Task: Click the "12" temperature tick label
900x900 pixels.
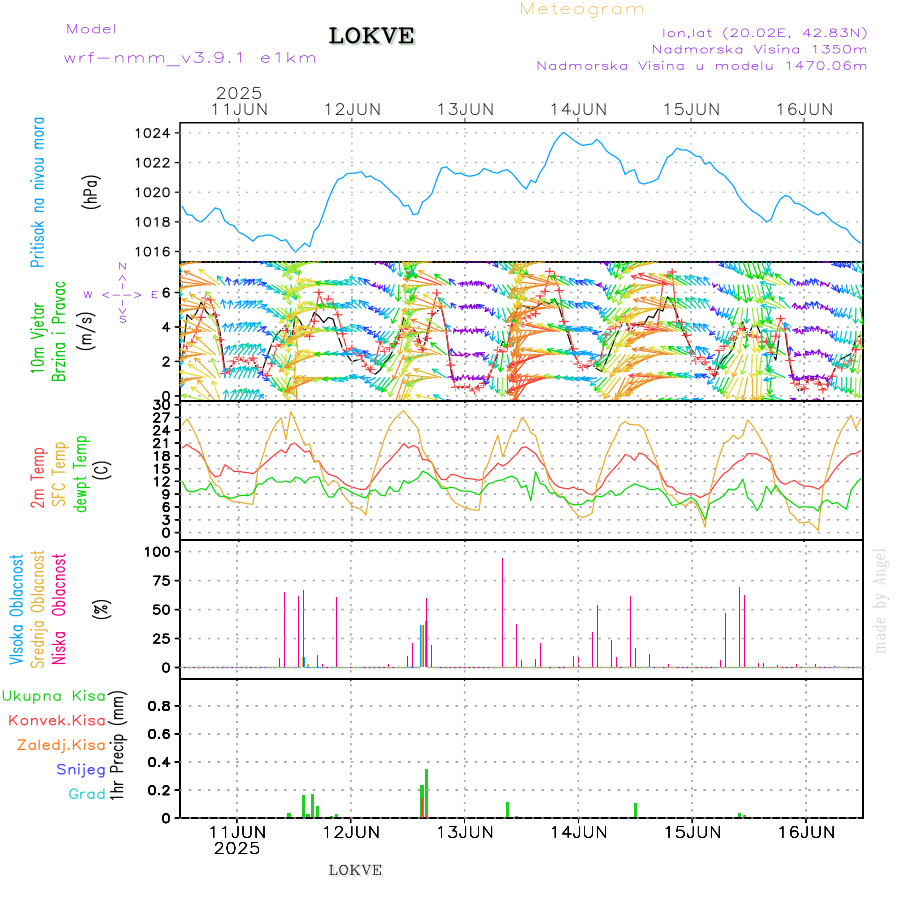Action: pyautogui.click(x=162, y=482)
